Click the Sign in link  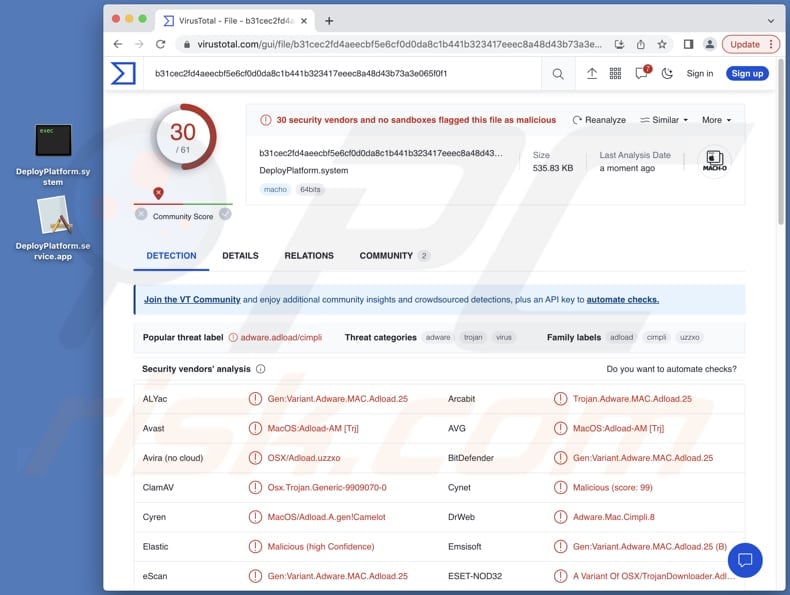(x=700, y=74)
